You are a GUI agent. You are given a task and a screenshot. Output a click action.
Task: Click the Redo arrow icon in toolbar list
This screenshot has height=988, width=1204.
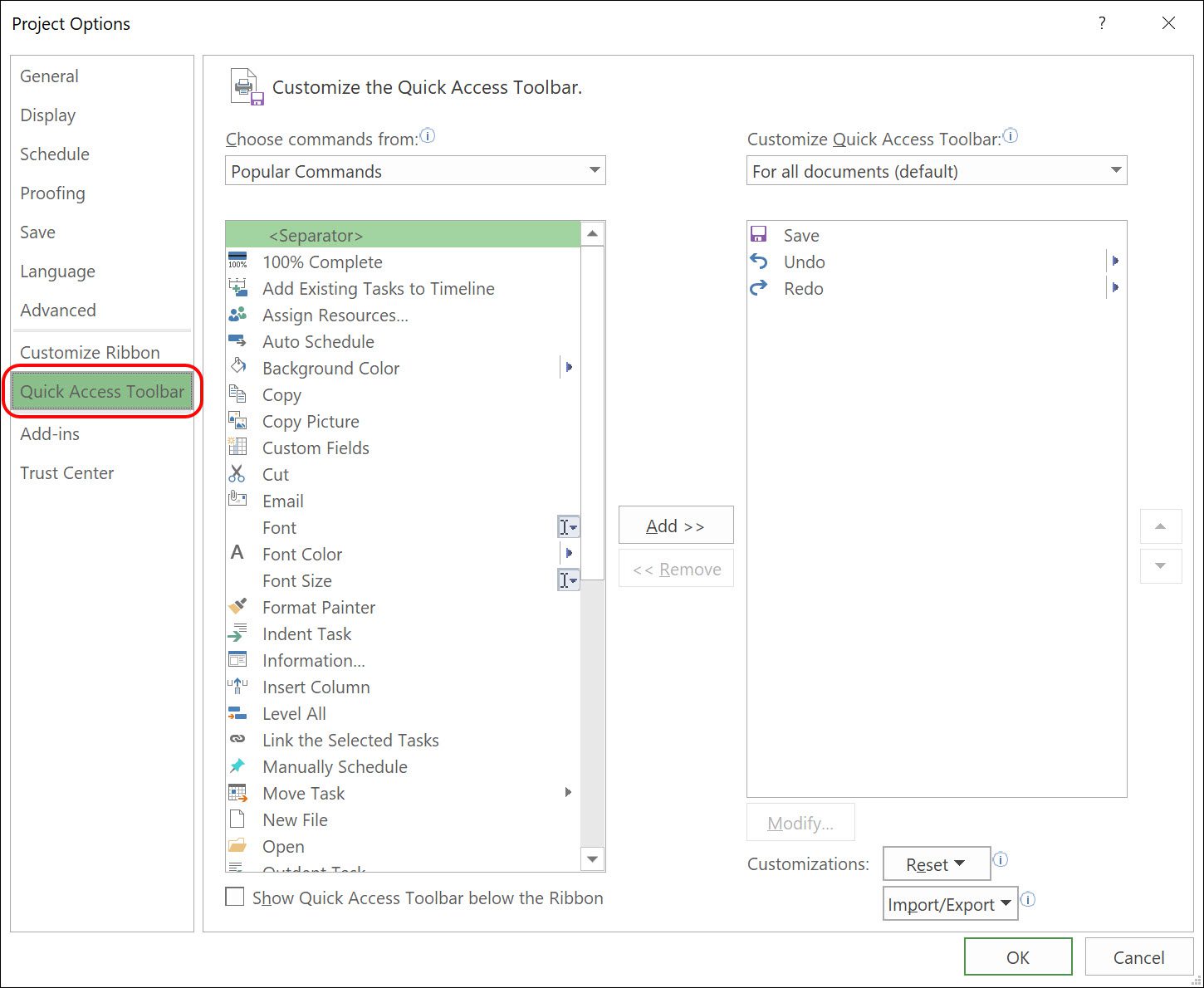[x=759, y=287]
